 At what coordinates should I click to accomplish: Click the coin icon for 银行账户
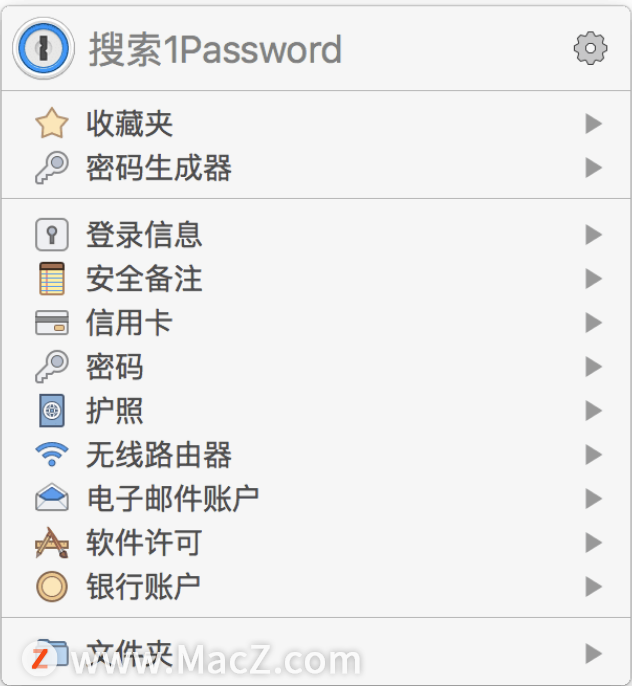pyautogui.click(x=52, y=586)
